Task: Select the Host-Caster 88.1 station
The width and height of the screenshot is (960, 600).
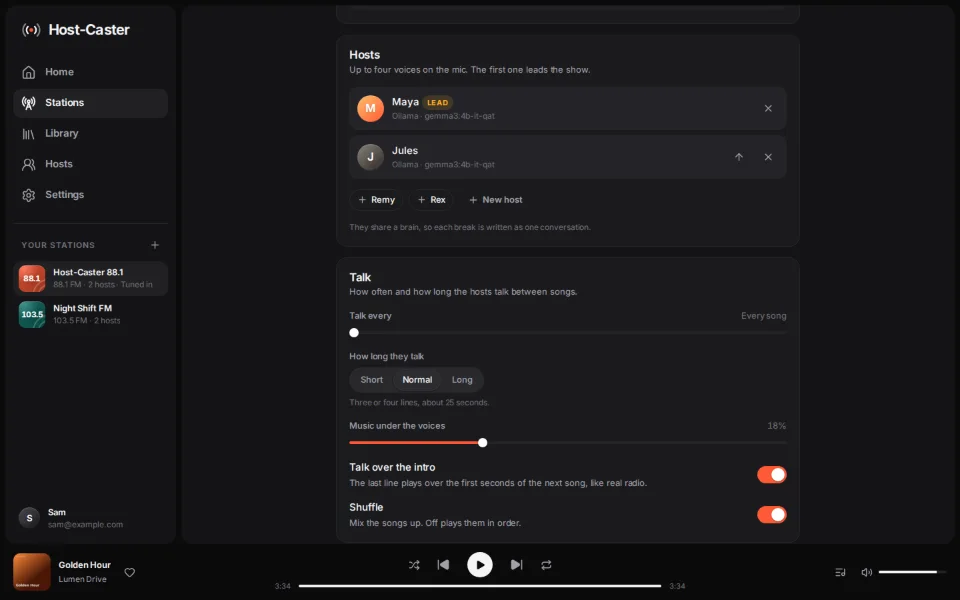Action: (x=91, y=279)
